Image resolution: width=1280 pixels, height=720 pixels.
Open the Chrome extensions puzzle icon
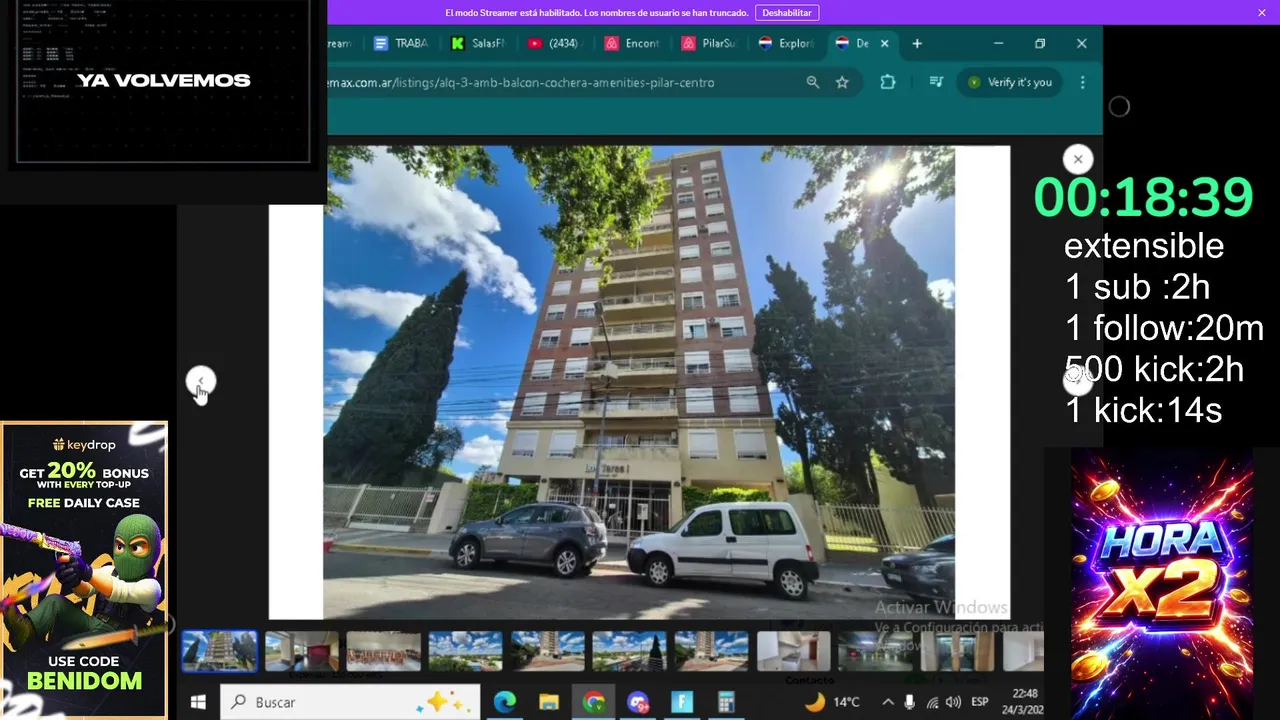click(x=888, y=82)
